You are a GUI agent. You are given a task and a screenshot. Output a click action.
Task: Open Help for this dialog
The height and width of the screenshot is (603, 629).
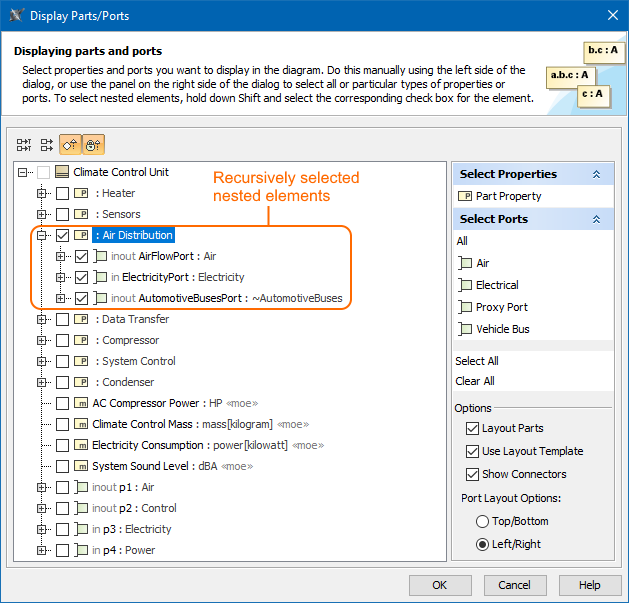(590, 585)
